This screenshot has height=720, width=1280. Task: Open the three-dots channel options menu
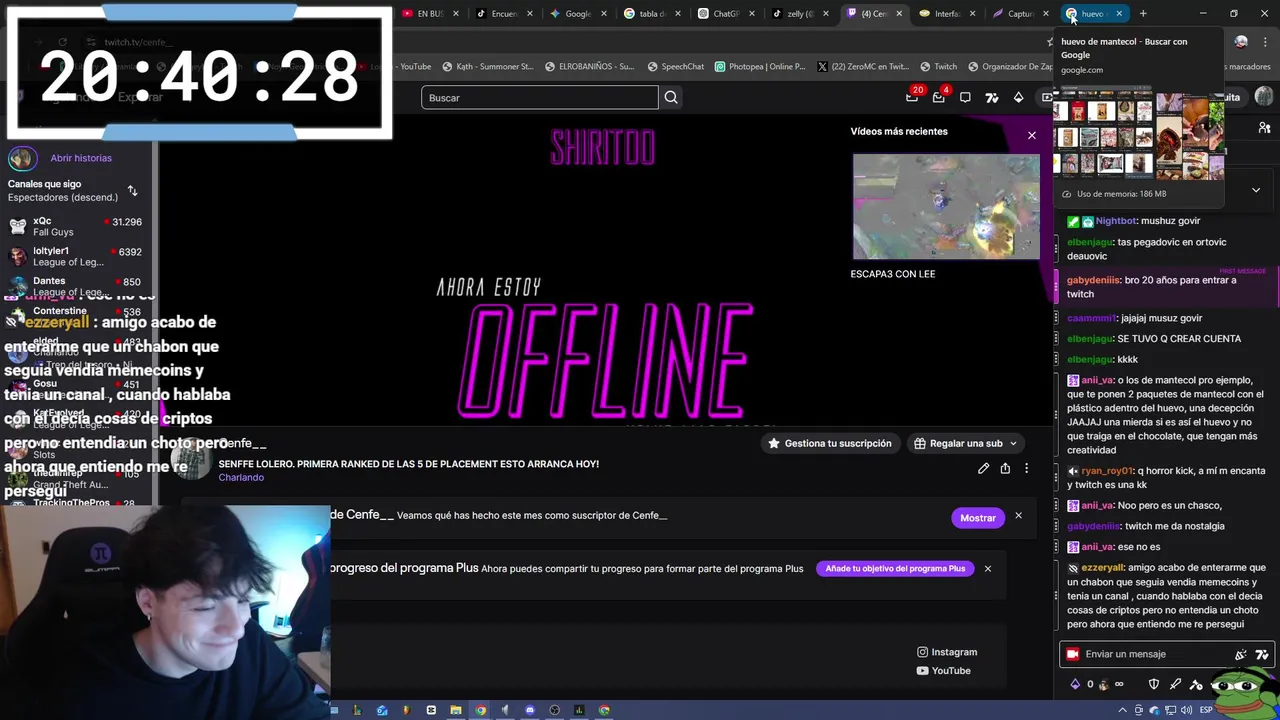(1026, 468)
